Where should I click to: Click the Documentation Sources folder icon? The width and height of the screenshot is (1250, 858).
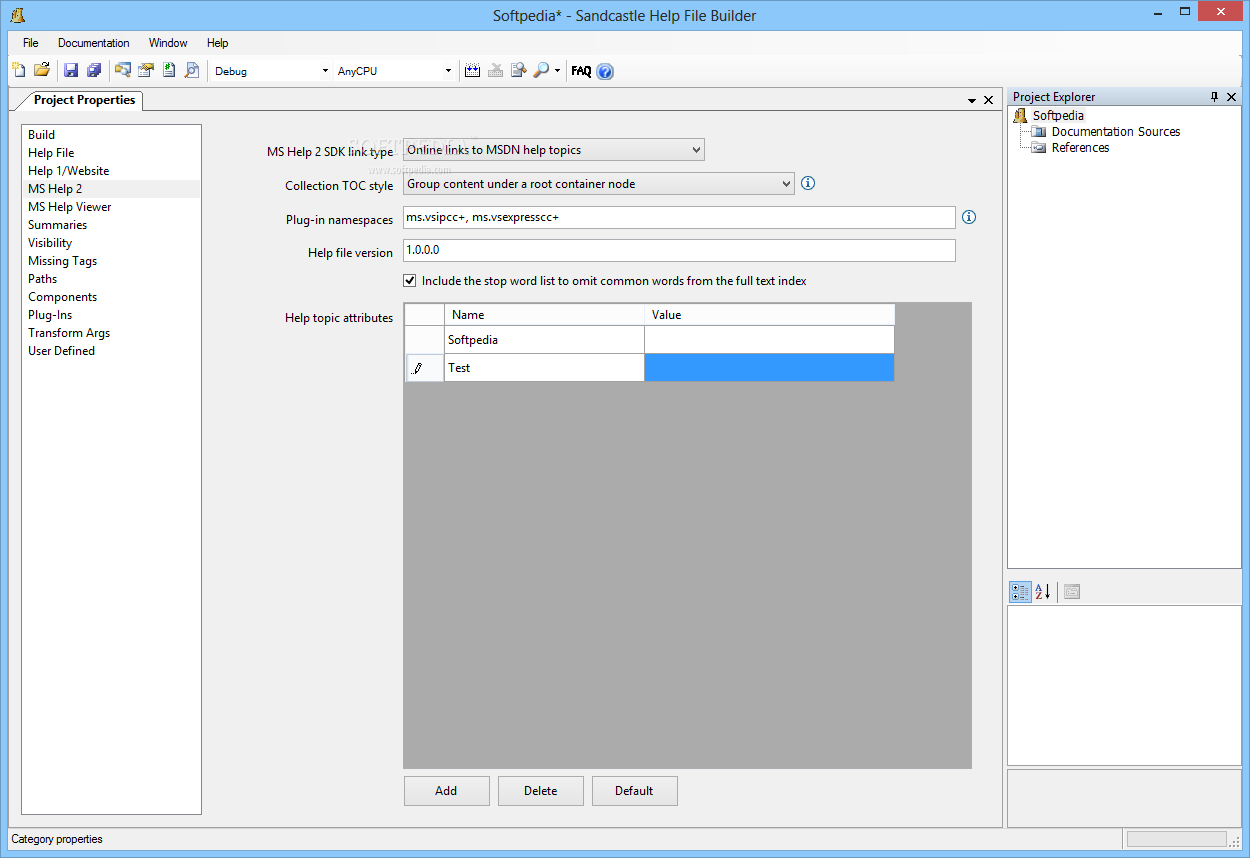pos(1039,132)
